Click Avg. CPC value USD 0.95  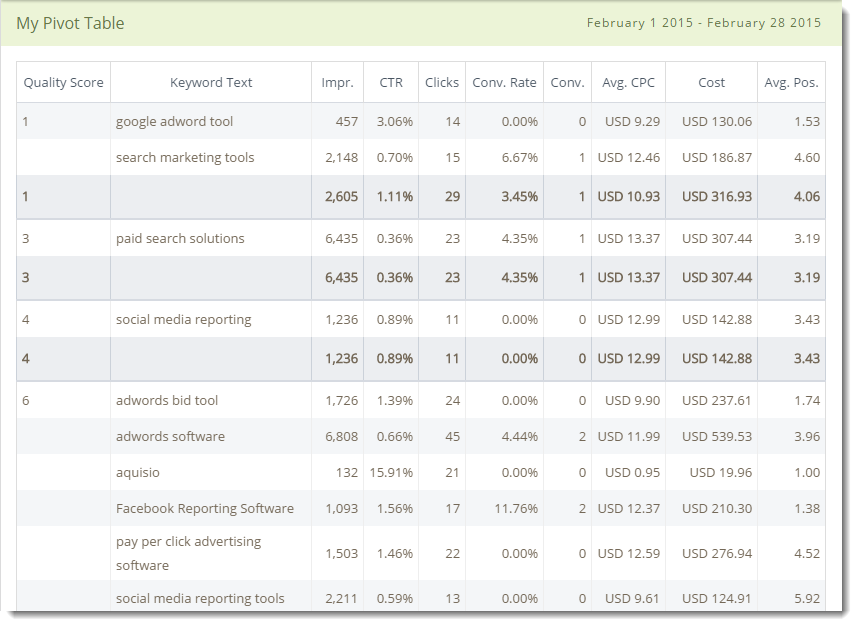pos(632,472)
